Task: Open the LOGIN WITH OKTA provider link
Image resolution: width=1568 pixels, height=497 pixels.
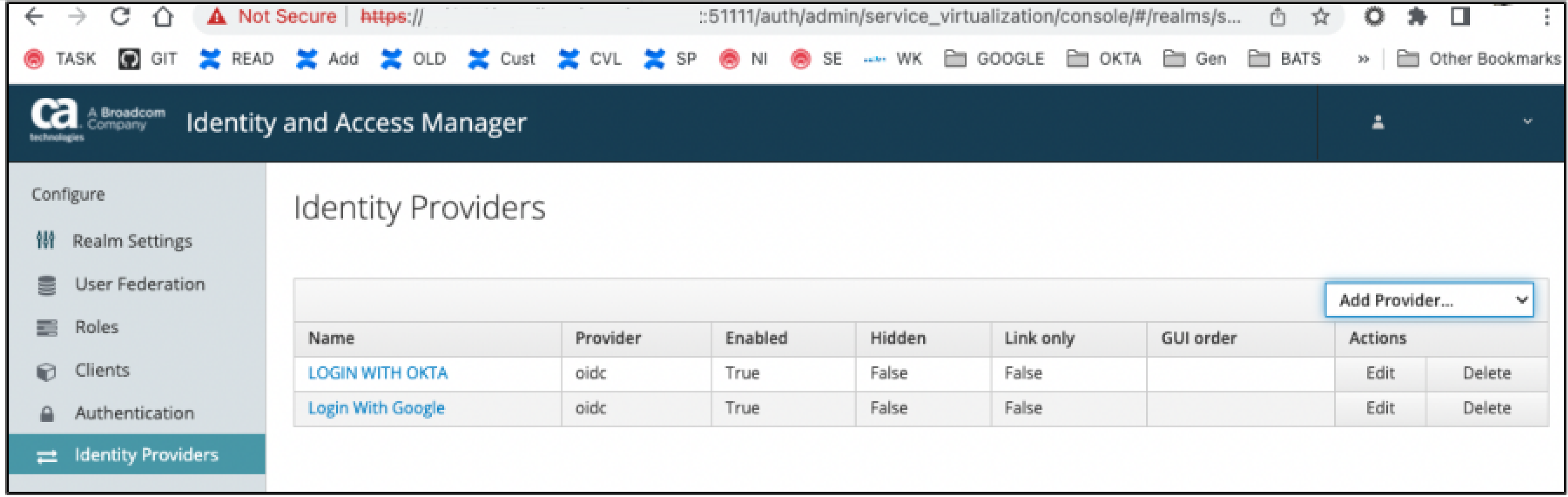Action: coord(377,373)
